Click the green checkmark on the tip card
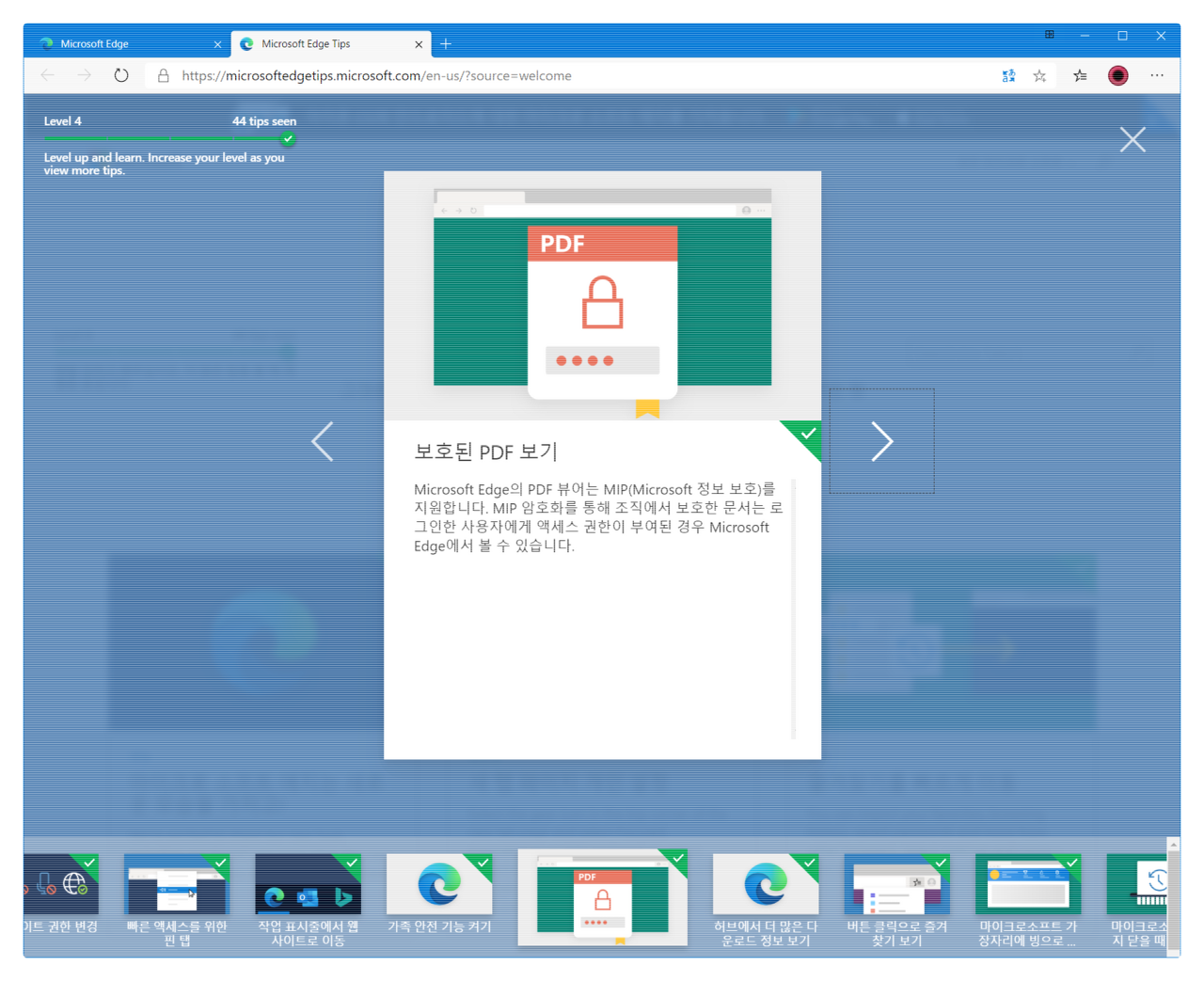 (x=807, y=434)
